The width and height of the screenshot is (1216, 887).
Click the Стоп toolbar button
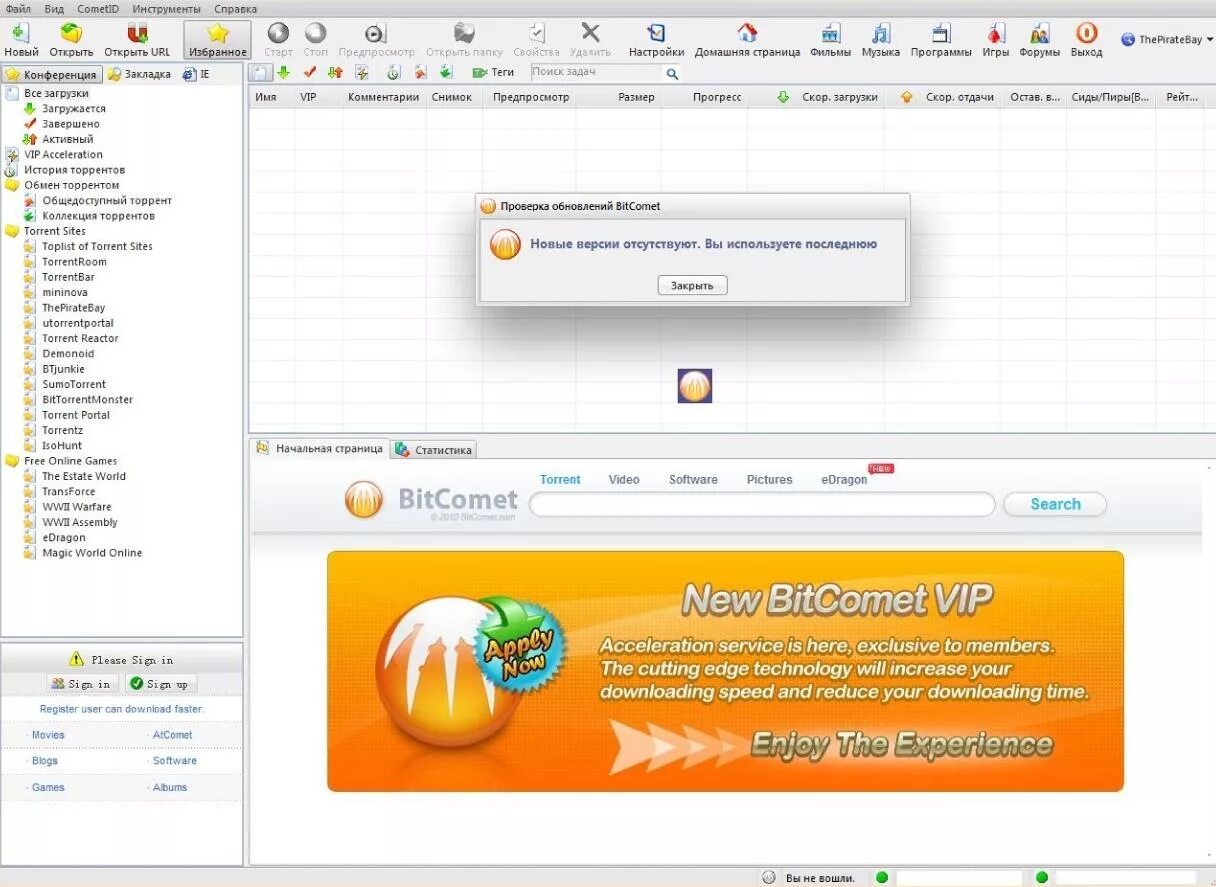[x=315, y=39]
